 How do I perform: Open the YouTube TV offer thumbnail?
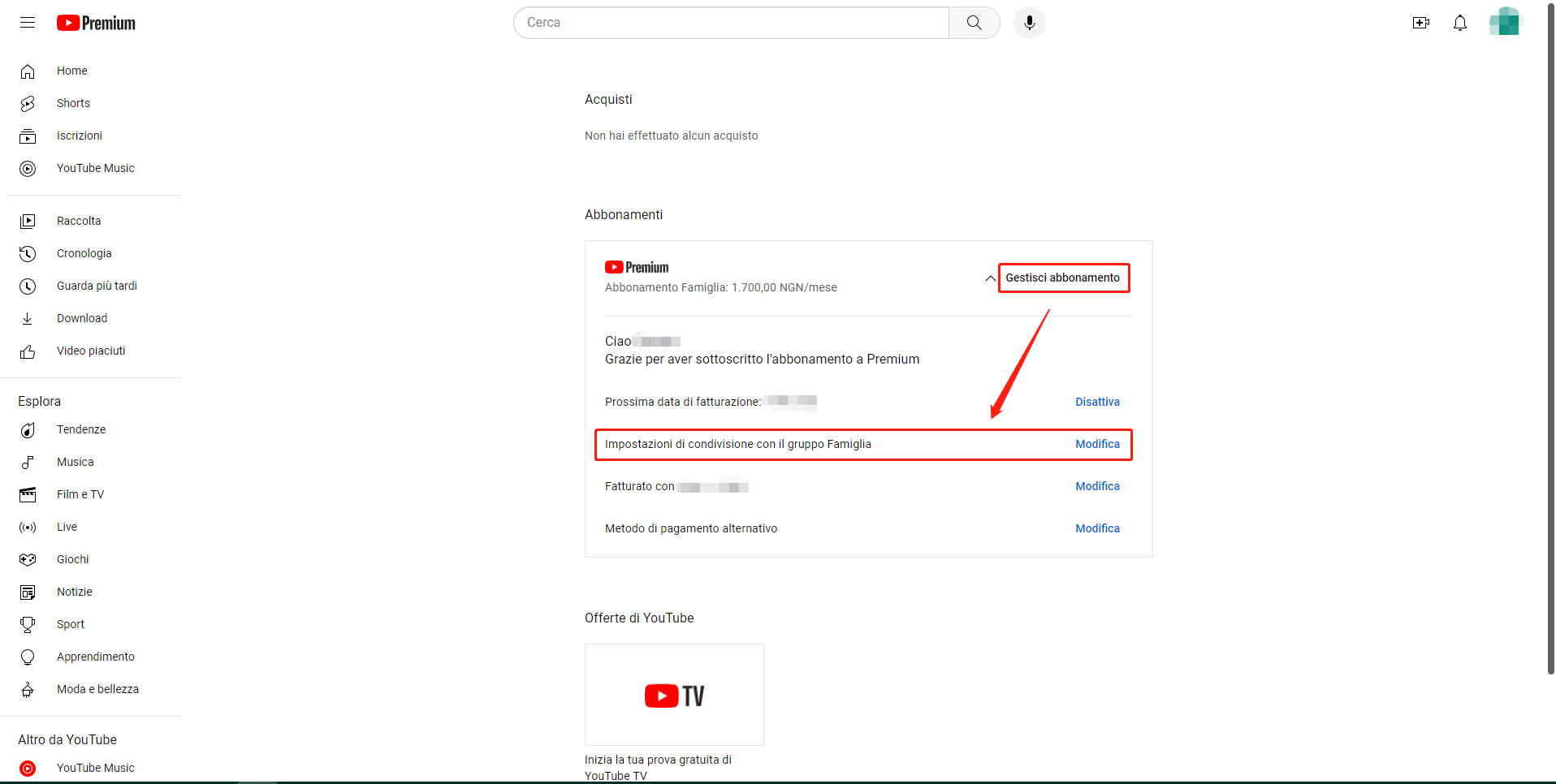click(674, 695)
